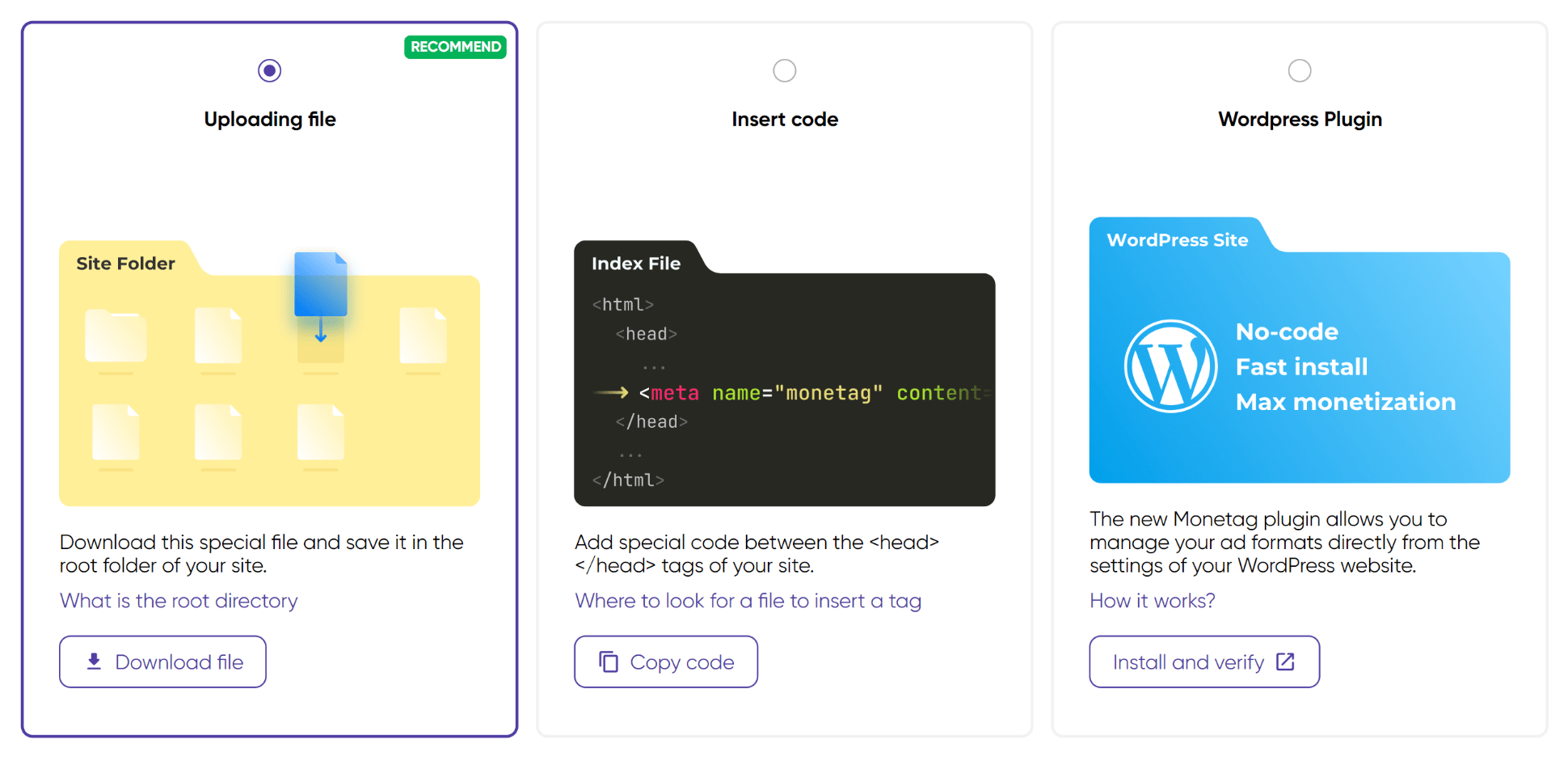
Task: Click the RECOMMEND green badge
Action: pyautogui.click(x=455, y=47)
